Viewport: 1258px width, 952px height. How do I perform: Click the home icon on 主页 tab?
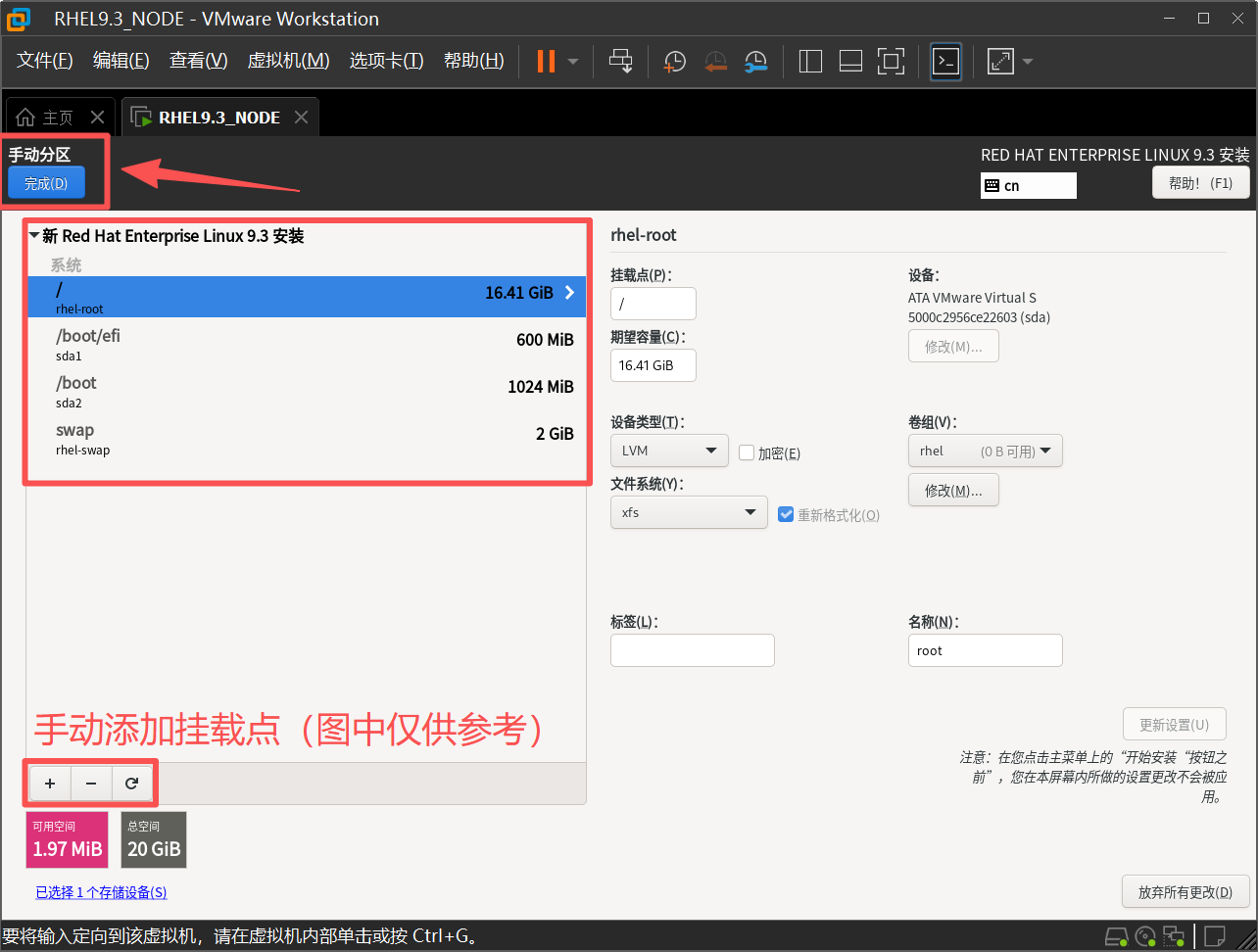coord(25,118)
